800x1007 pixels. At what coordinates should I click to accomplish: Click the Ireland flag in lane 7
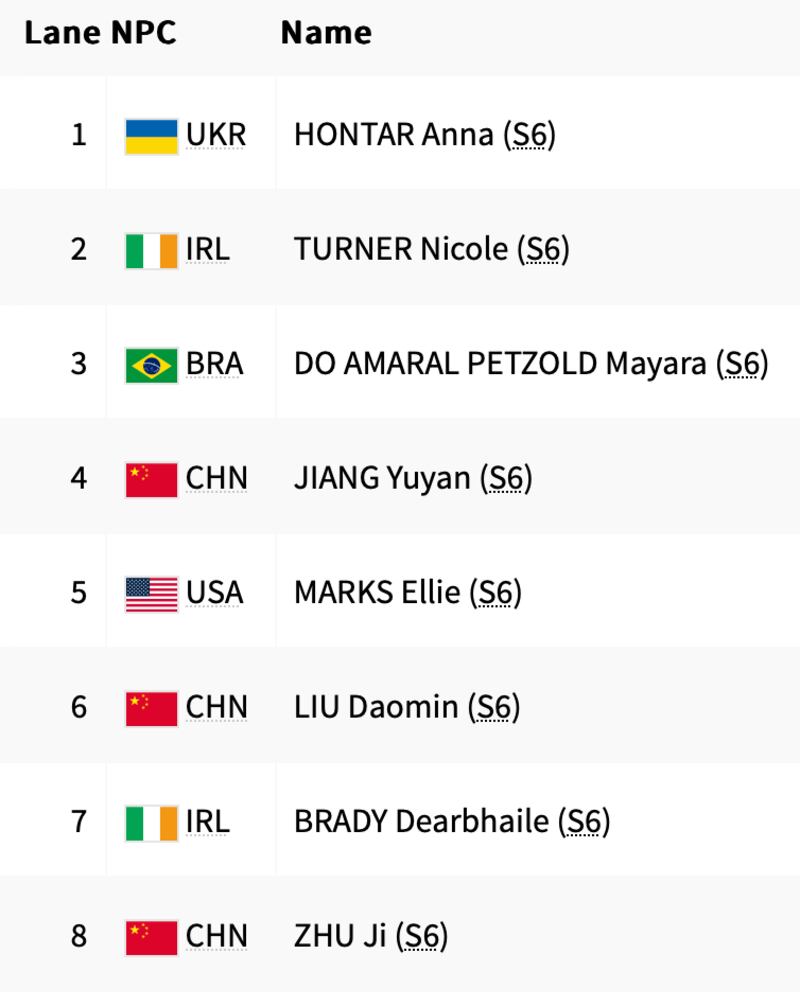pos(151,822)
